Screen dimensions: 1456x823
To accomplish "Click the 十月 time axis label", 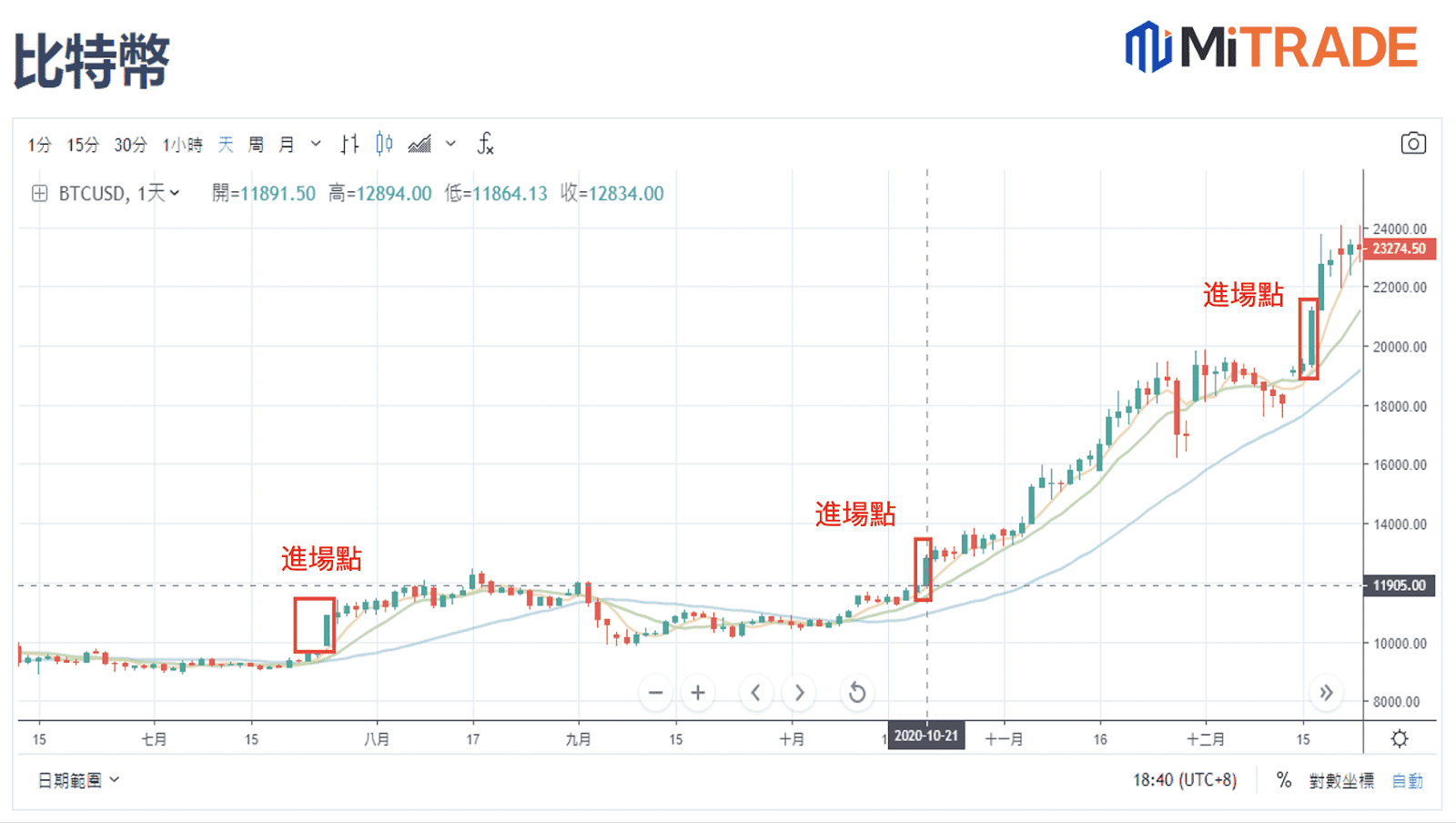I will pyautogui.click(x=792, y=739).
